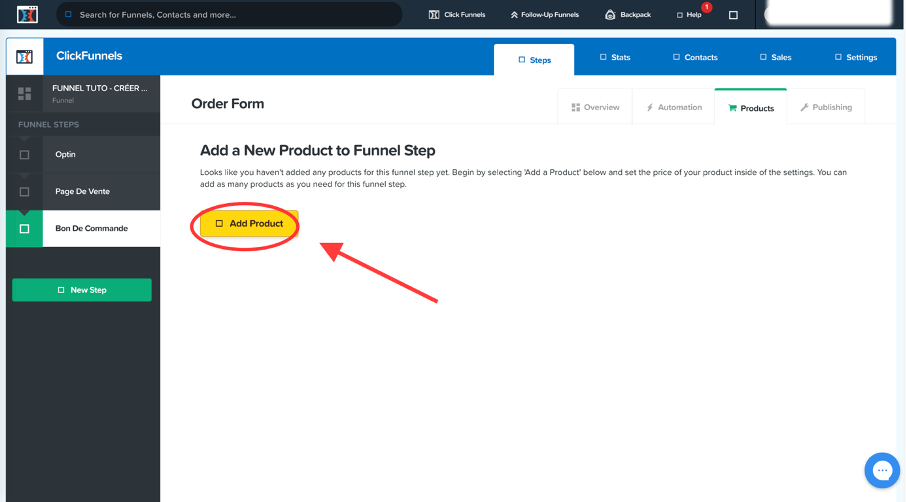Open the Help menu
The width and height of the screenshot is (906, 502).
pyautogui.click(x=689, y=15)
